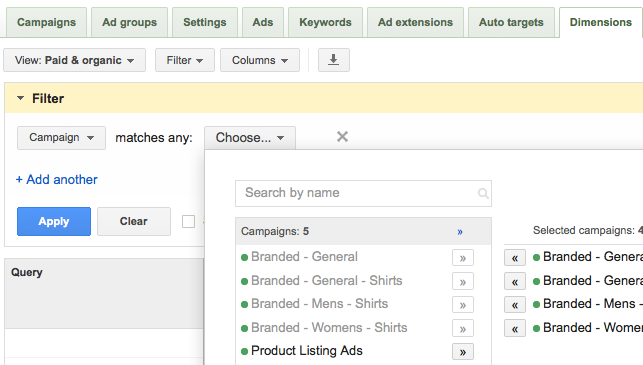Viewport: 643px width, 365px height.
Task: Click the magnifier icon in the search field
Action: 483,193
